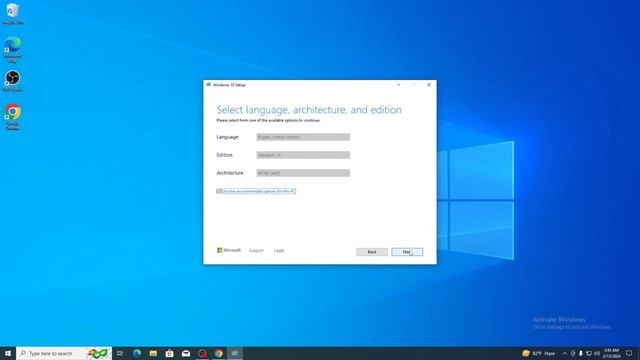Open the weather widget showing Haze
This screenshot has width=640, height=360.
point(539,353)
